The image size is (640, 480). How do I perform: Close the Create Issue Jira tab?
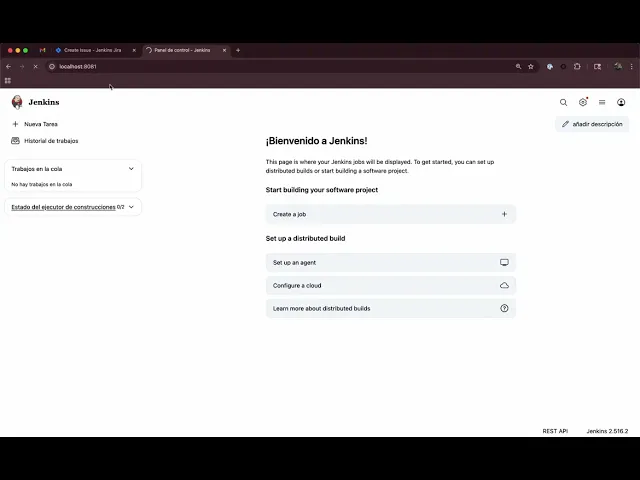pyautogui.click(x=134, y=50)
